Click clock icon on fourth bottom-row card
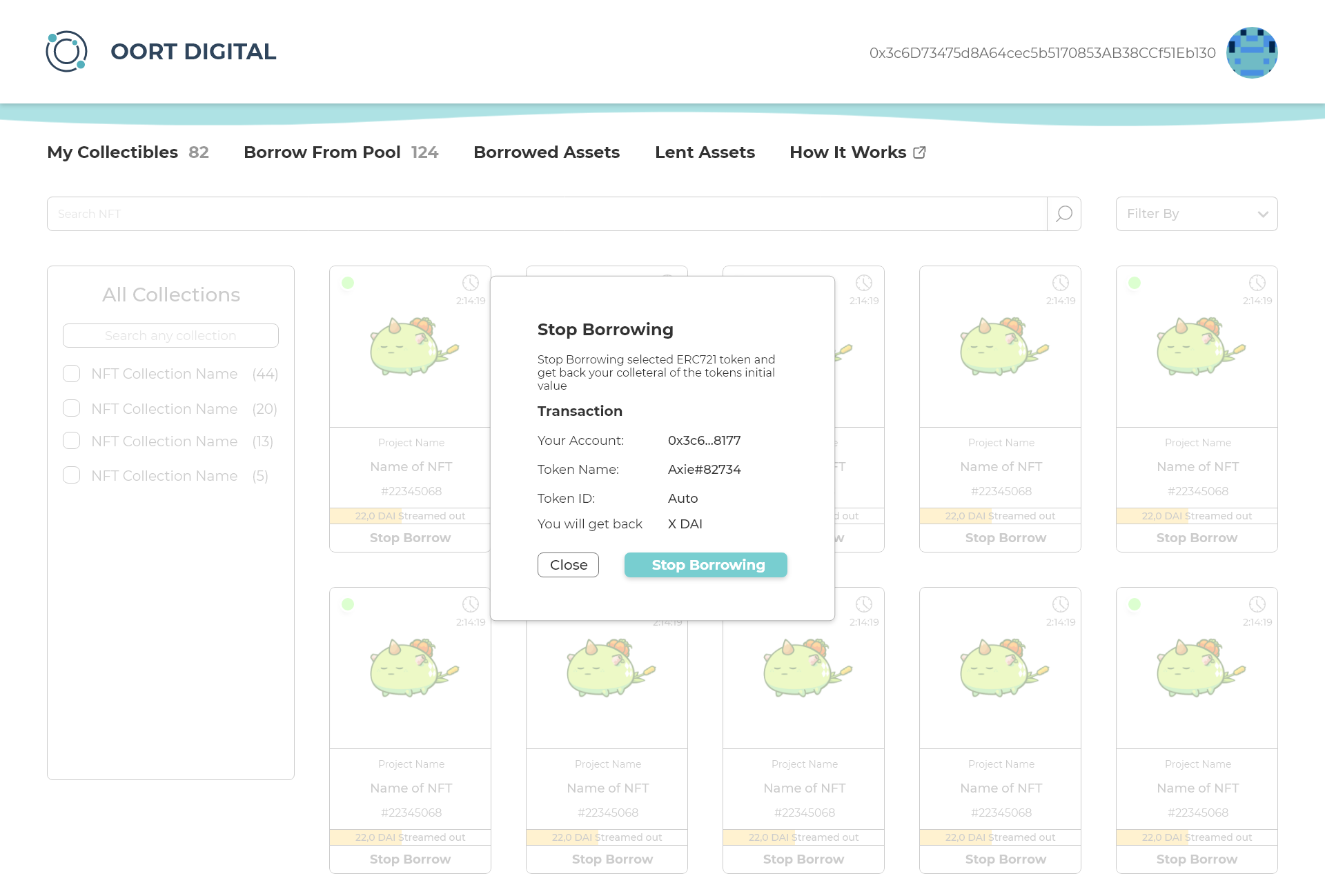The image size is (1325, 896). [x=1061, y=604]
